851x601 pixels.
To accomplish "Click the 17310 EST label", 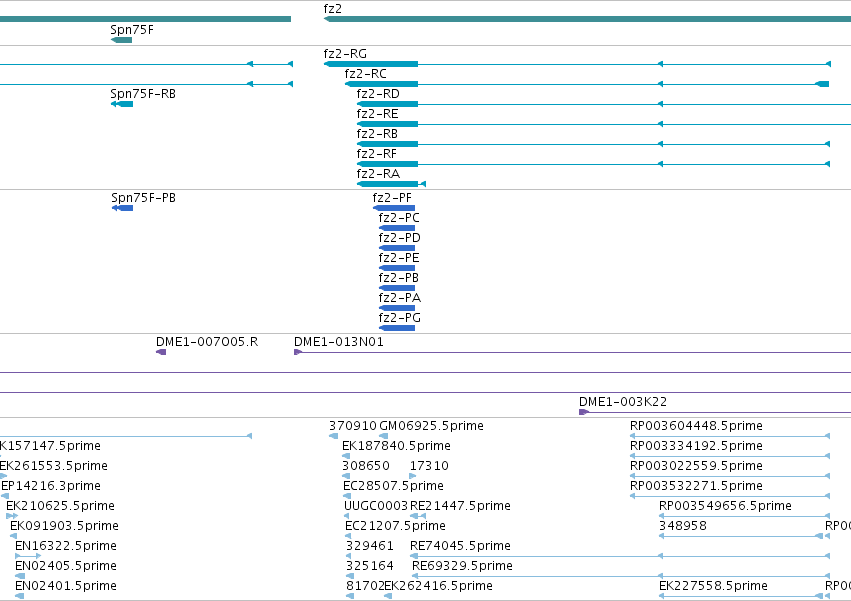I will coord(429,466).
